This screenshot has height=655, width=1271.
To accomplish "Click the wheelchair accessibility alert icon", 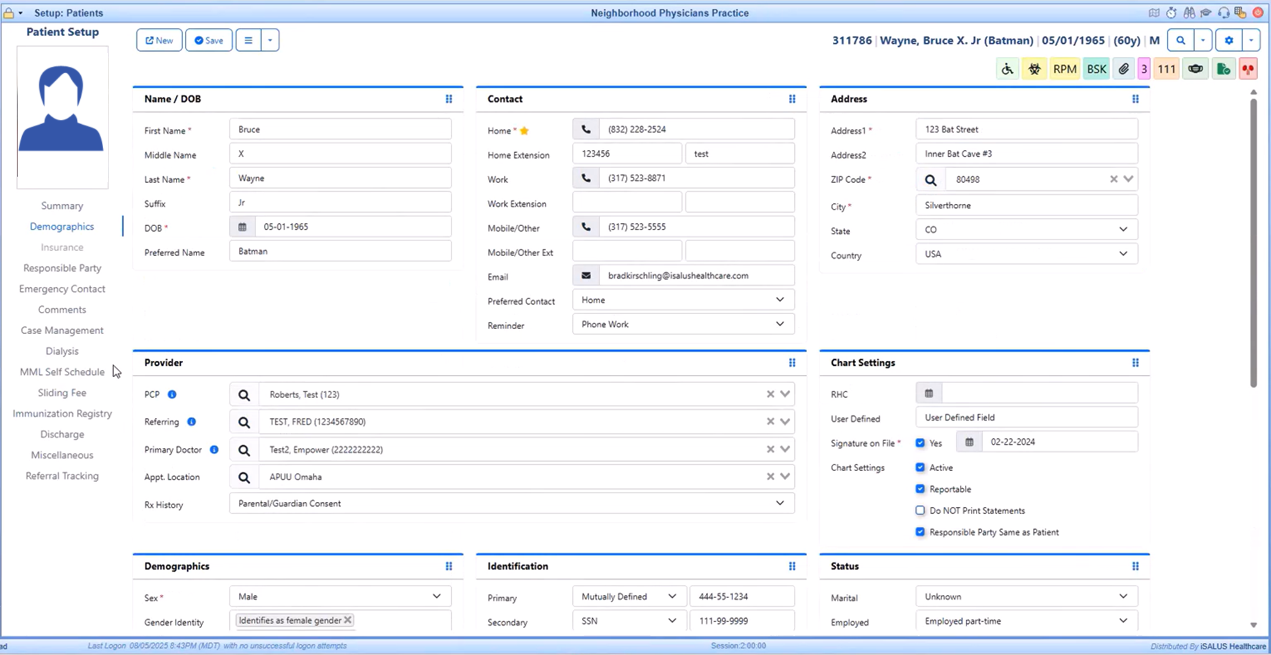I will point(1007,69).
